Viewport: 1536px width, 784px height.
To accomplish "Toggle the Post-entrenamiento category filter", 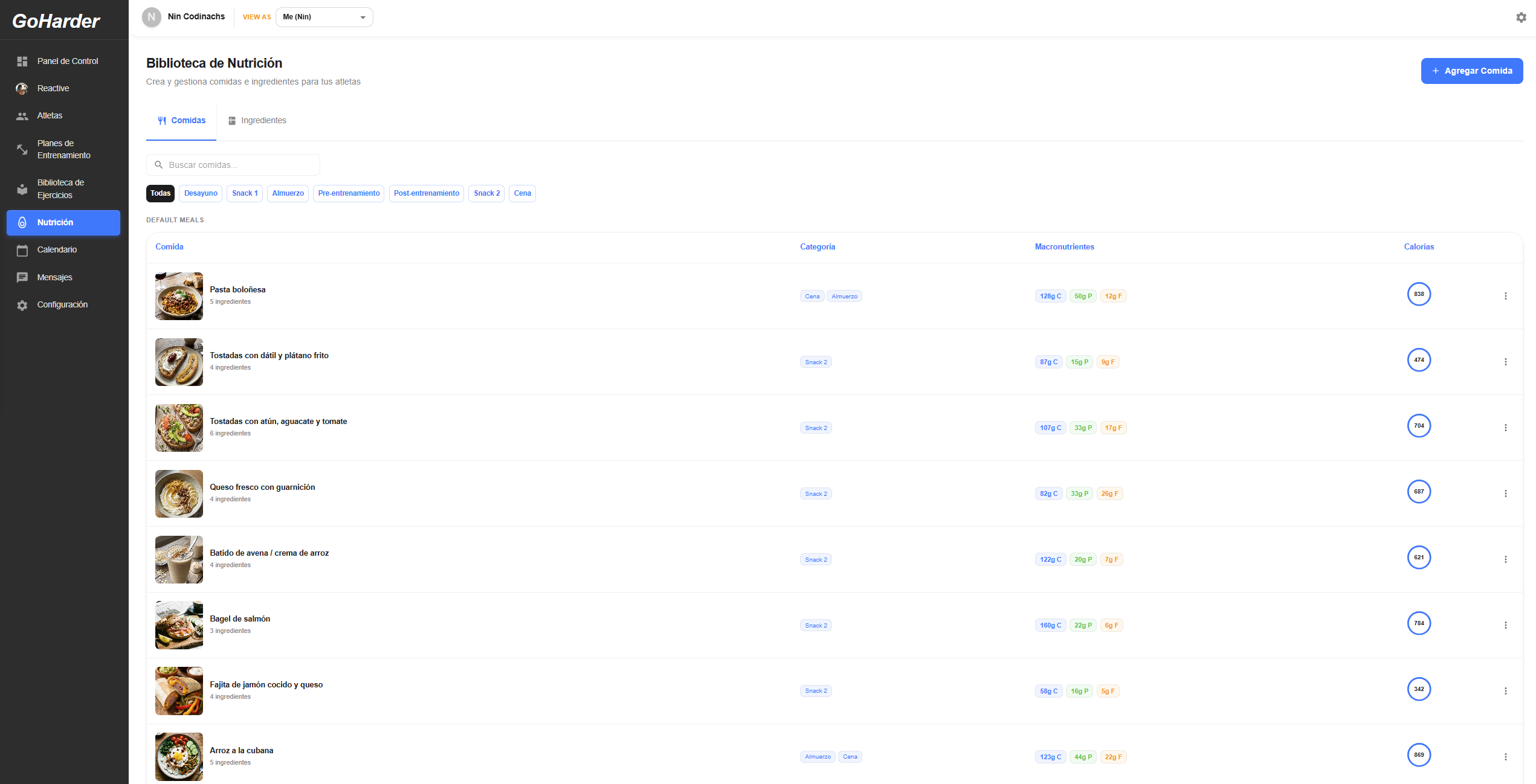I will point(427,193).
